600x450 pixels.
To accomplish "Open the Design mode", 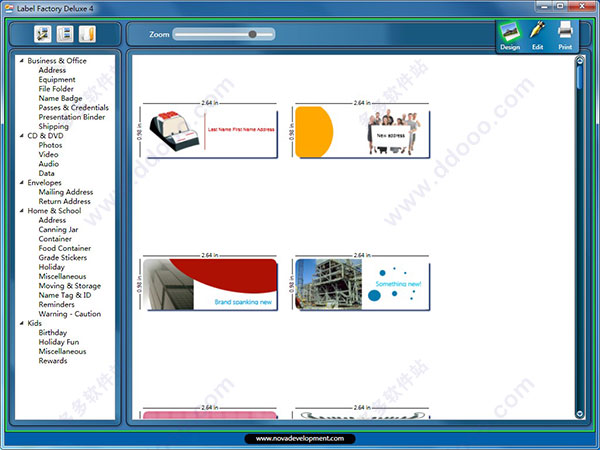I will pos(510,36).
